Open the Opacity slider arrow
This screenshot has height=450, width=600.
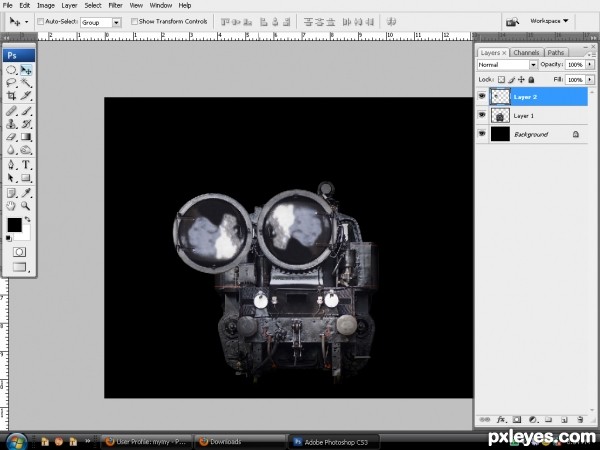(x=590, y=64)
